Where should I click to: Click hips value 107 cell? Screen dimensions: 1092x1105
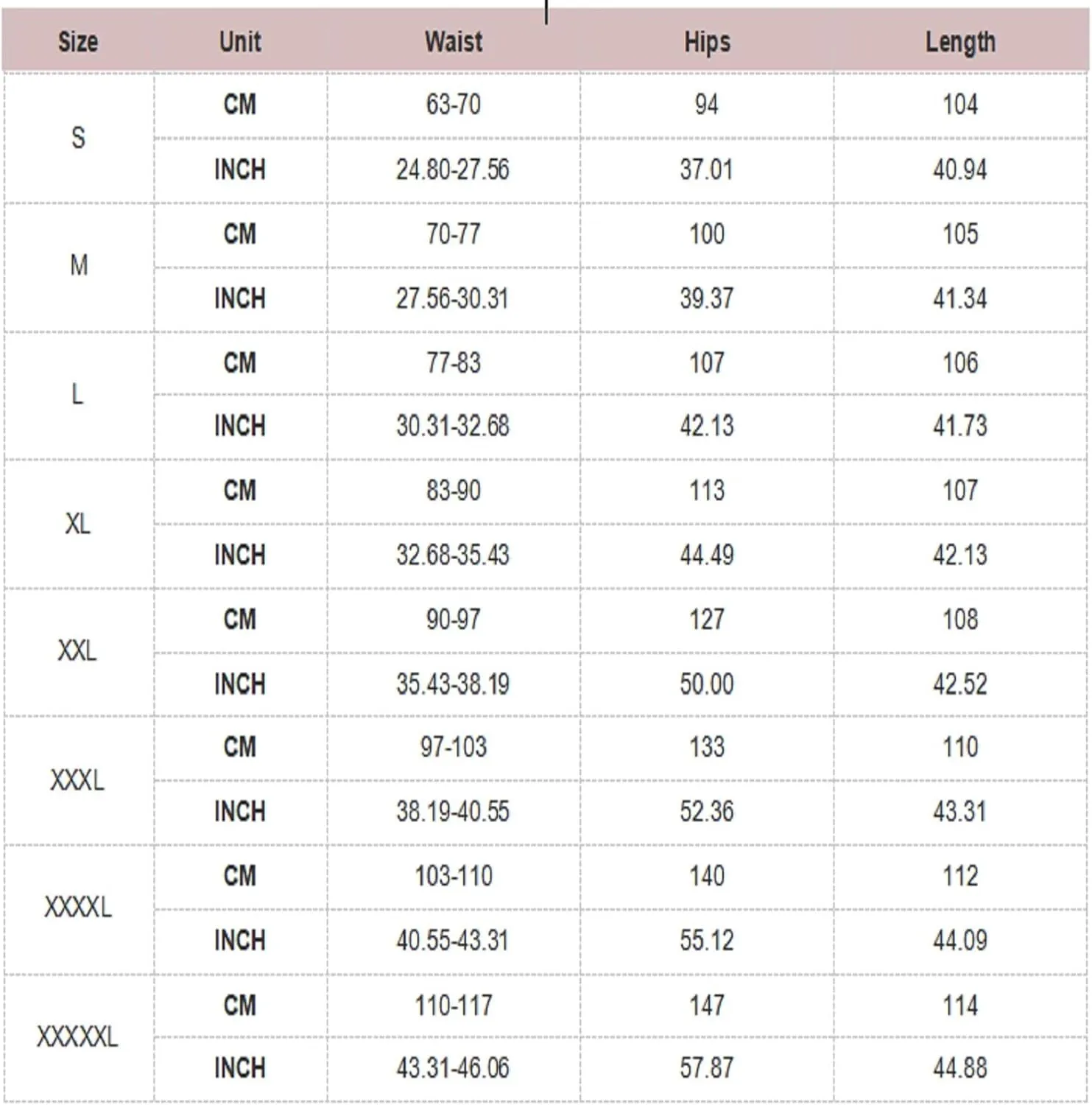click(707, 362)
